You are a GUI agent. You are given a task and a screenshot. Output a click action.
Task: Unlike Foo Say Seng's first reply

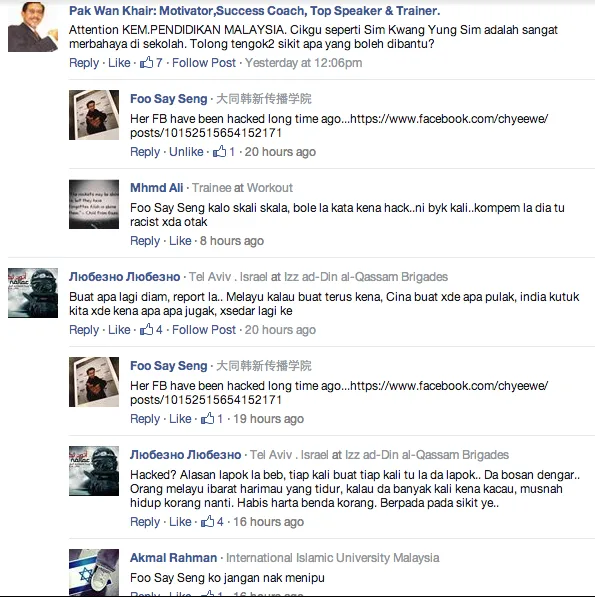pos(186,152)
